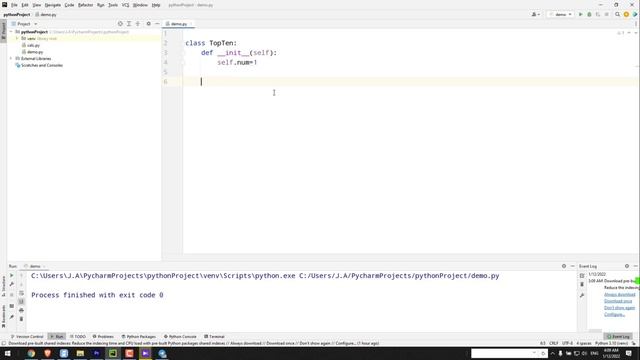Toggle soft-wrap icon in Run panel
640x360 pixels.
point(21,293)
